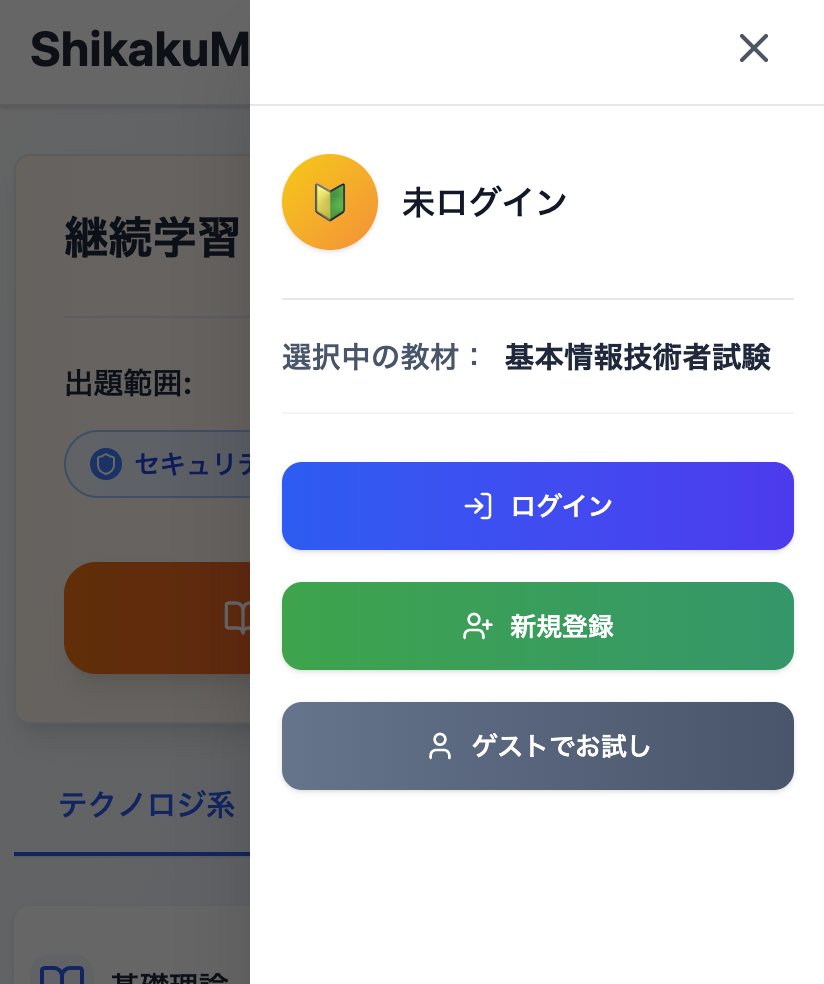Screen dimensions: 824x984
Task: Click the 継続学習 heading
Action: click(152, 238)
